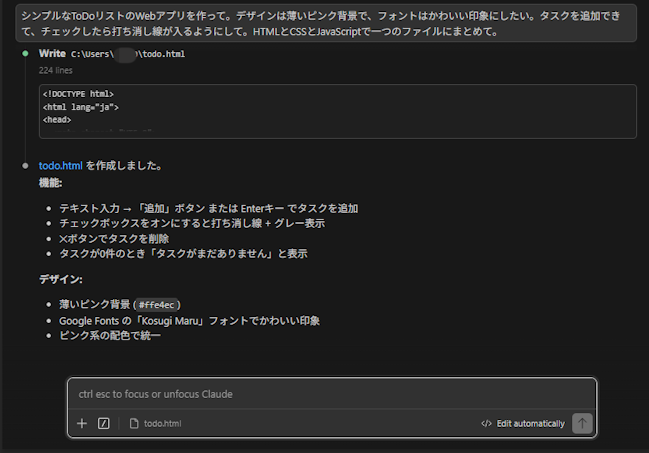The height and width of the screenshot is (453, 649).
Task: Click the bullet 'ピンク系の配色で統一'
Action: tap(110, 335)
